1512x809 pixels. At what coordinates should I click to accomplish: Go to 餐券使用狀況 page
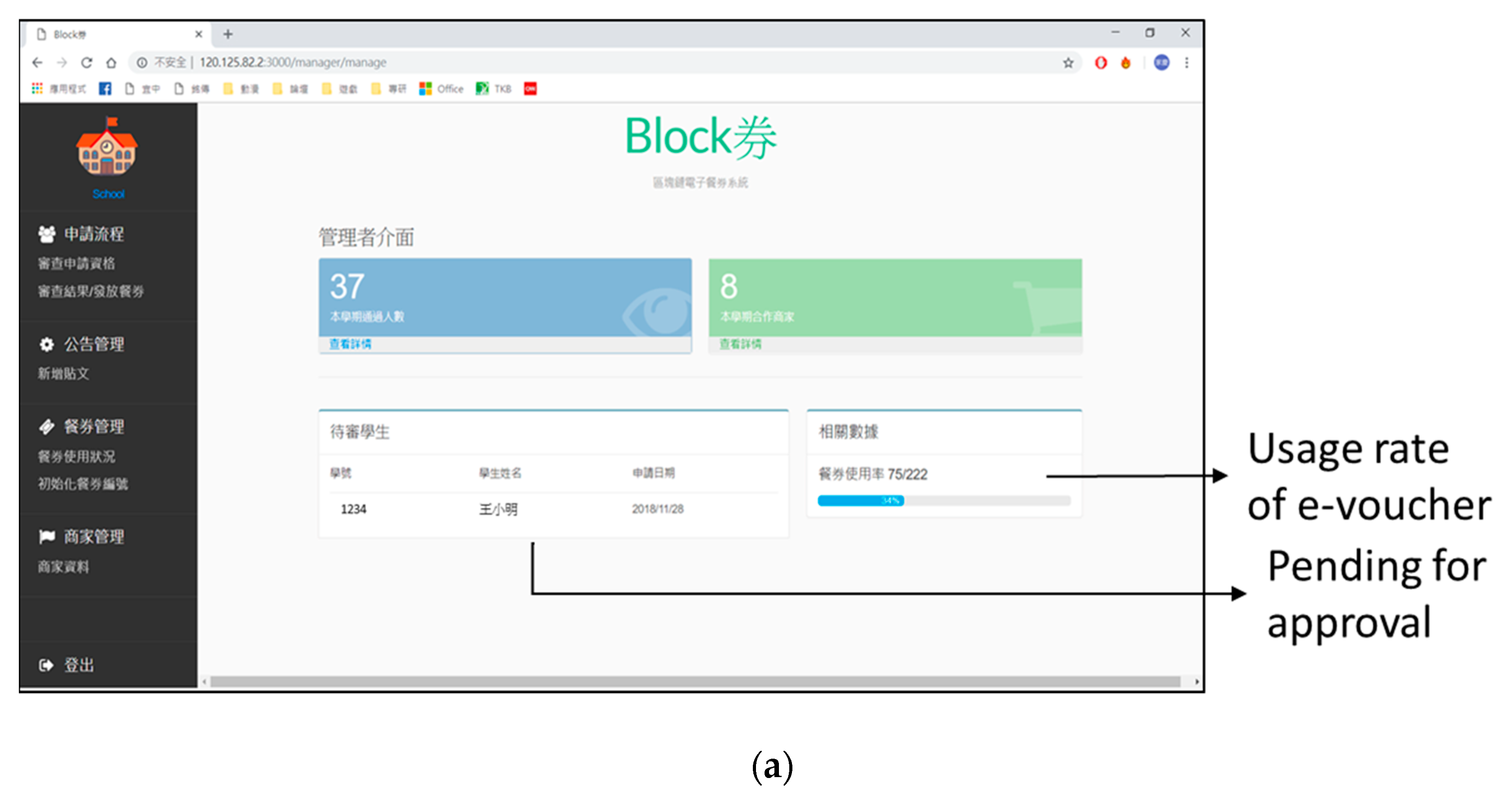pos(76,456)
